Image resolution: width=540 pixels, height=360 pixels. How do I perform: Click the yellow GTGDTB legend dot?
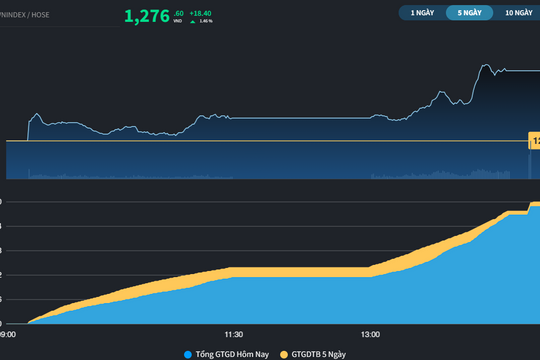click(x=284, y=354)
